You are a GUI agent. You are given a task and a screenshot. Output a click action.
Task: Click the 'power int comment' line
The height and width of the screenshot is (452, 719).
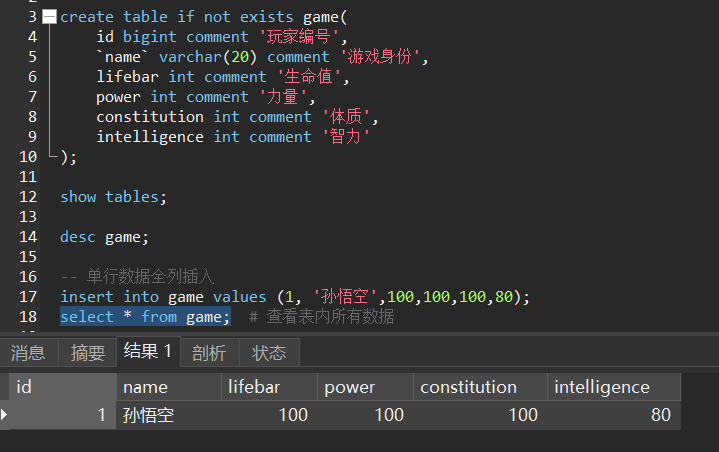point(205,97)
